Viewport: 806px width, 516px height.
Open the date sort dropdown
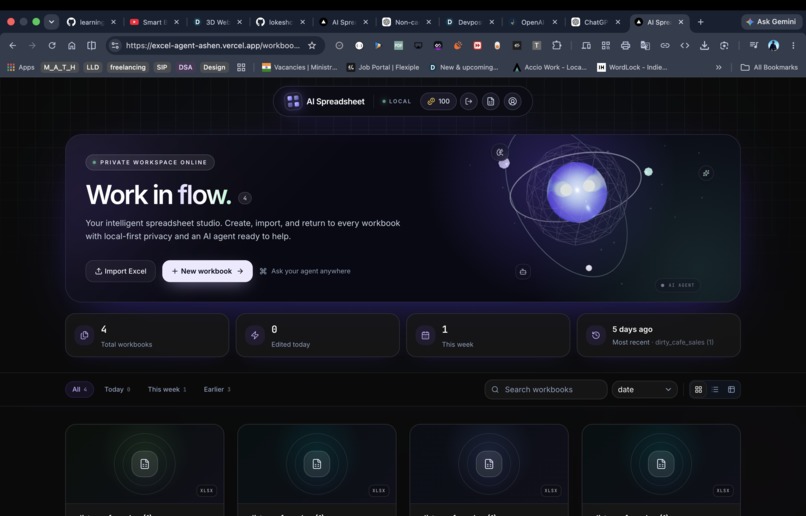pos(645,389)
